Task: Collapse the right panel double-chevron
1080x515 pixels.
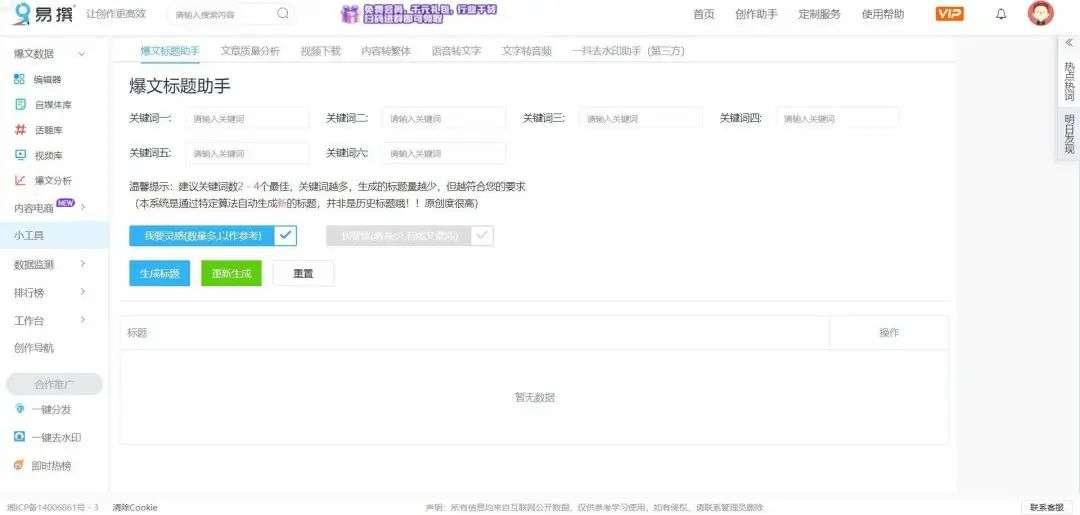Action: point(1069,43)
